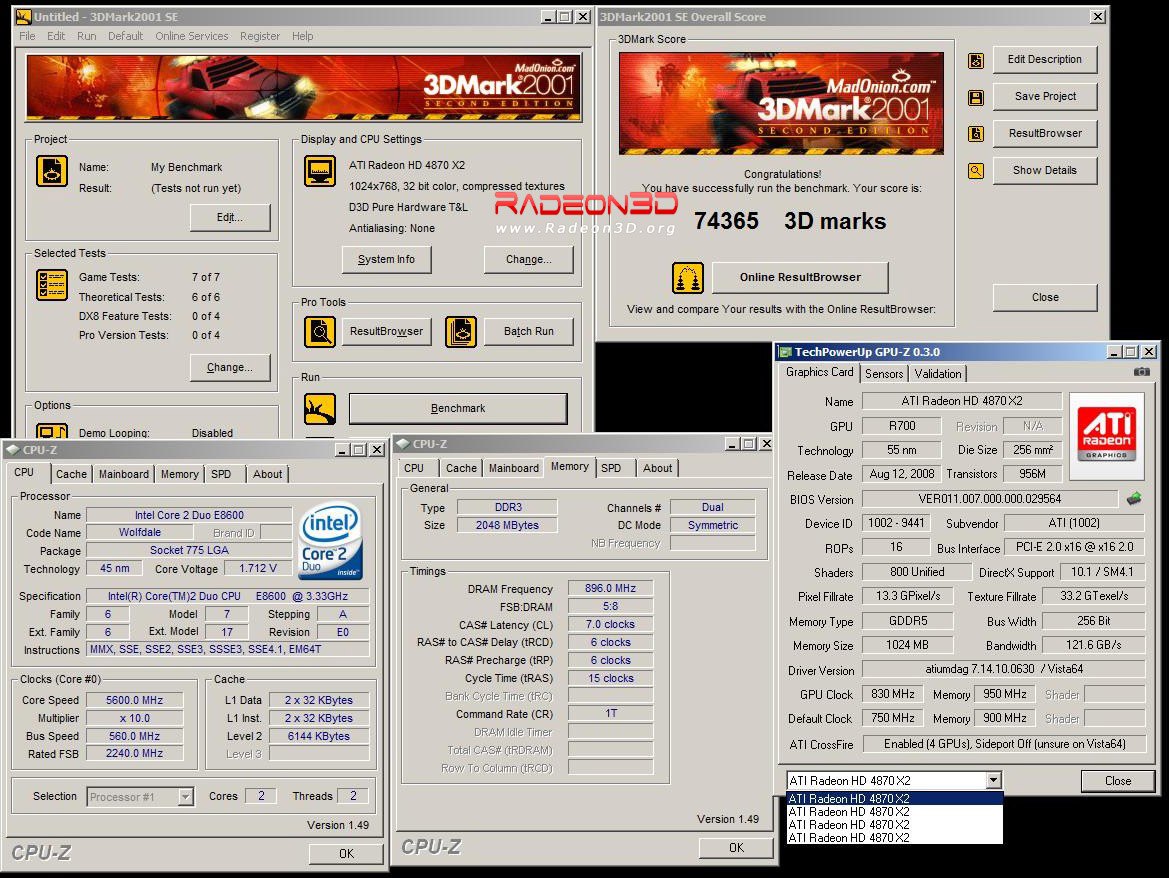Click Close in the GPU-Z window
The image size is (1169, 878).
pos(1118,780)
